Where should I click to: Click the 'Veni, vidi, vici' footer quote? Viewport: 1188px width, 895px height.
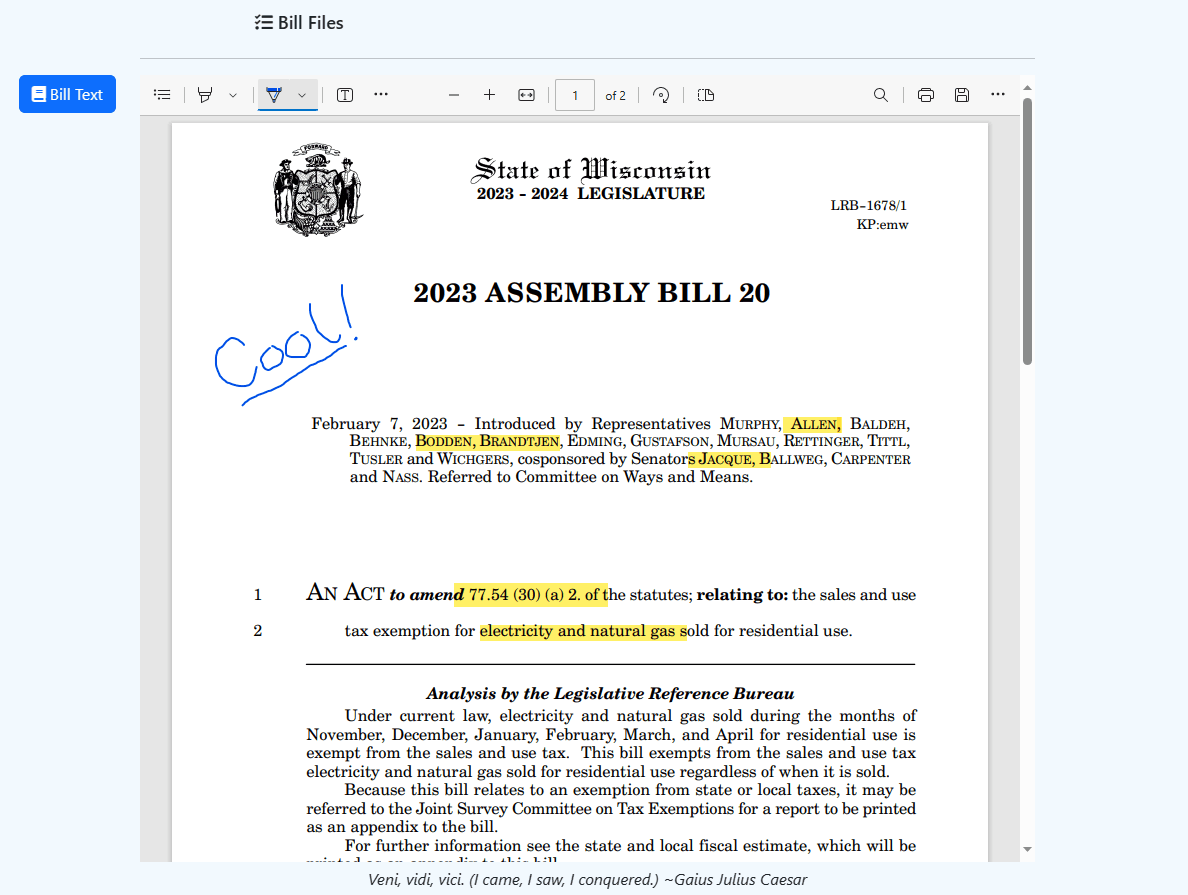pos(587,880)
